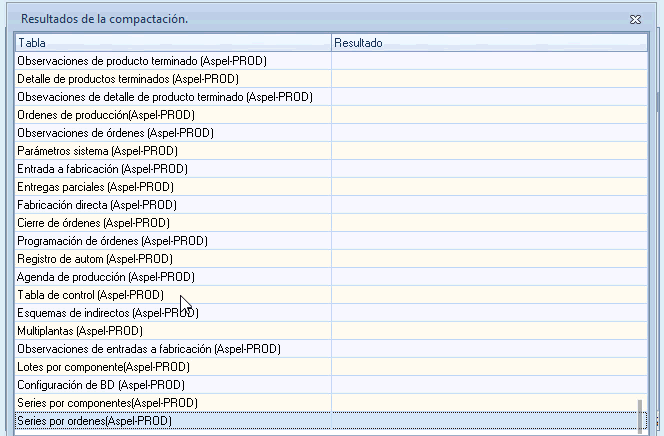Viewport: 664px width, 436px height.
Task: Select row Ordenes de producción(Aspel-PROD)
Action: (x=331, y=115)
